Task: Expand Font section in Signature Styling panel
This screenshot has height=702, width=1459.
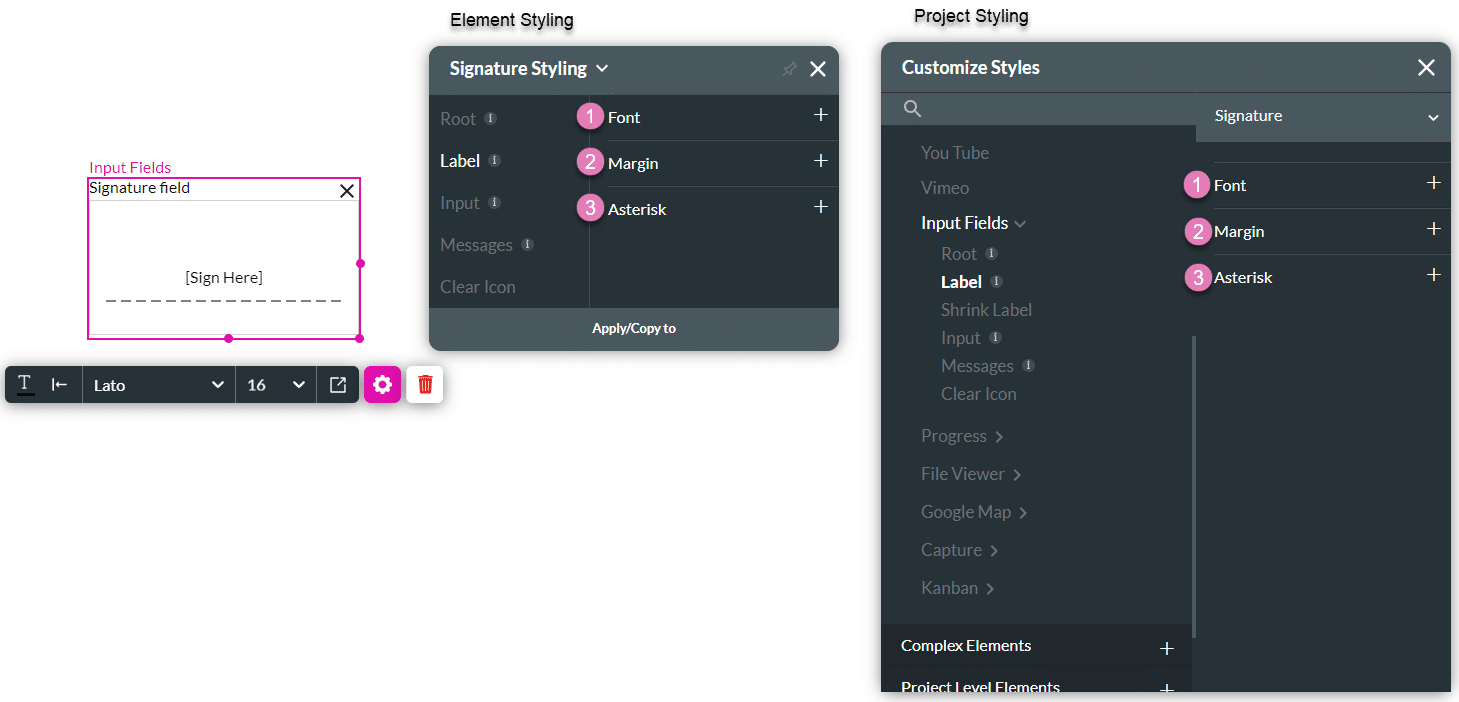Action: 820,116
